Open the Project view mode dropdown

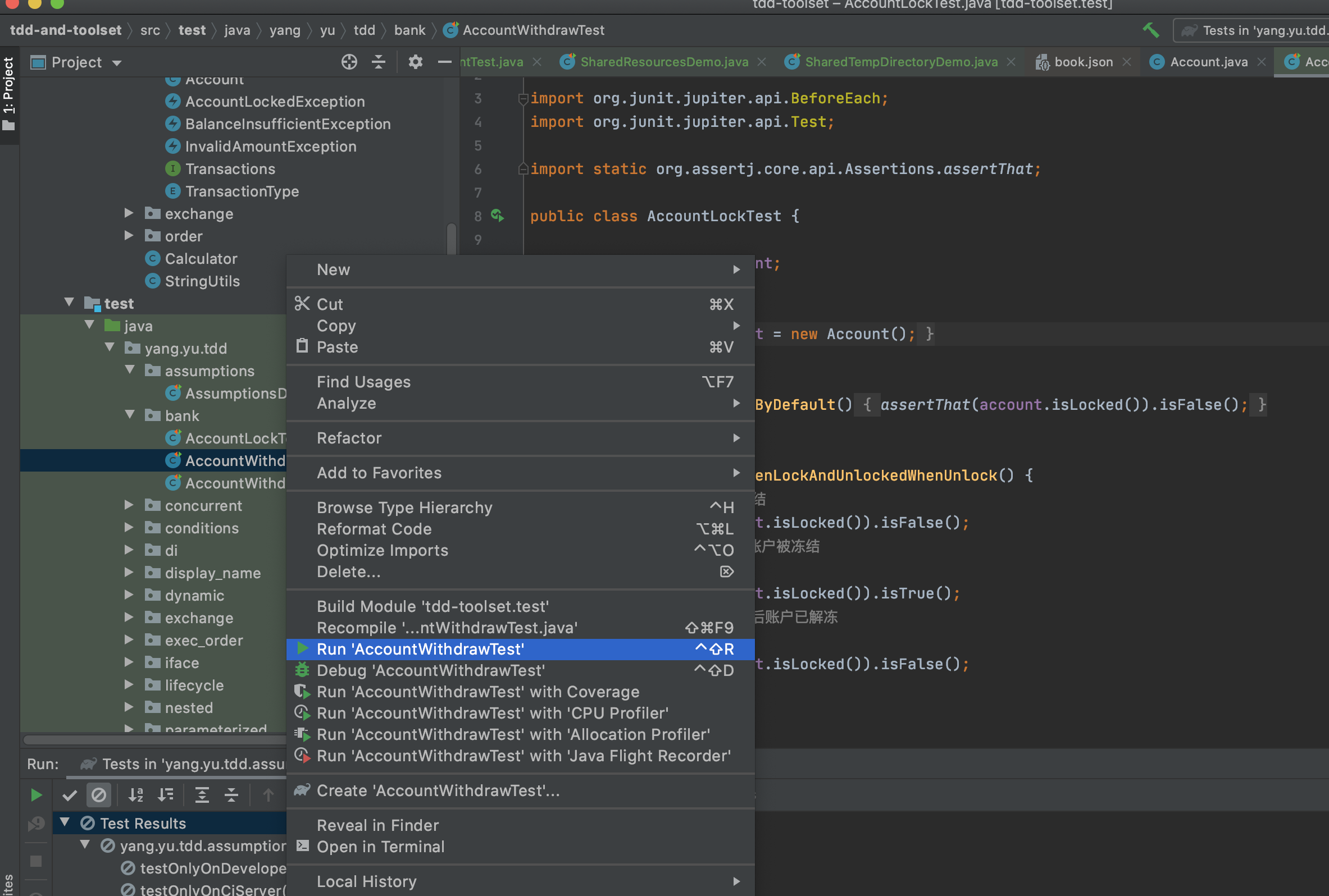pos(117,62)
